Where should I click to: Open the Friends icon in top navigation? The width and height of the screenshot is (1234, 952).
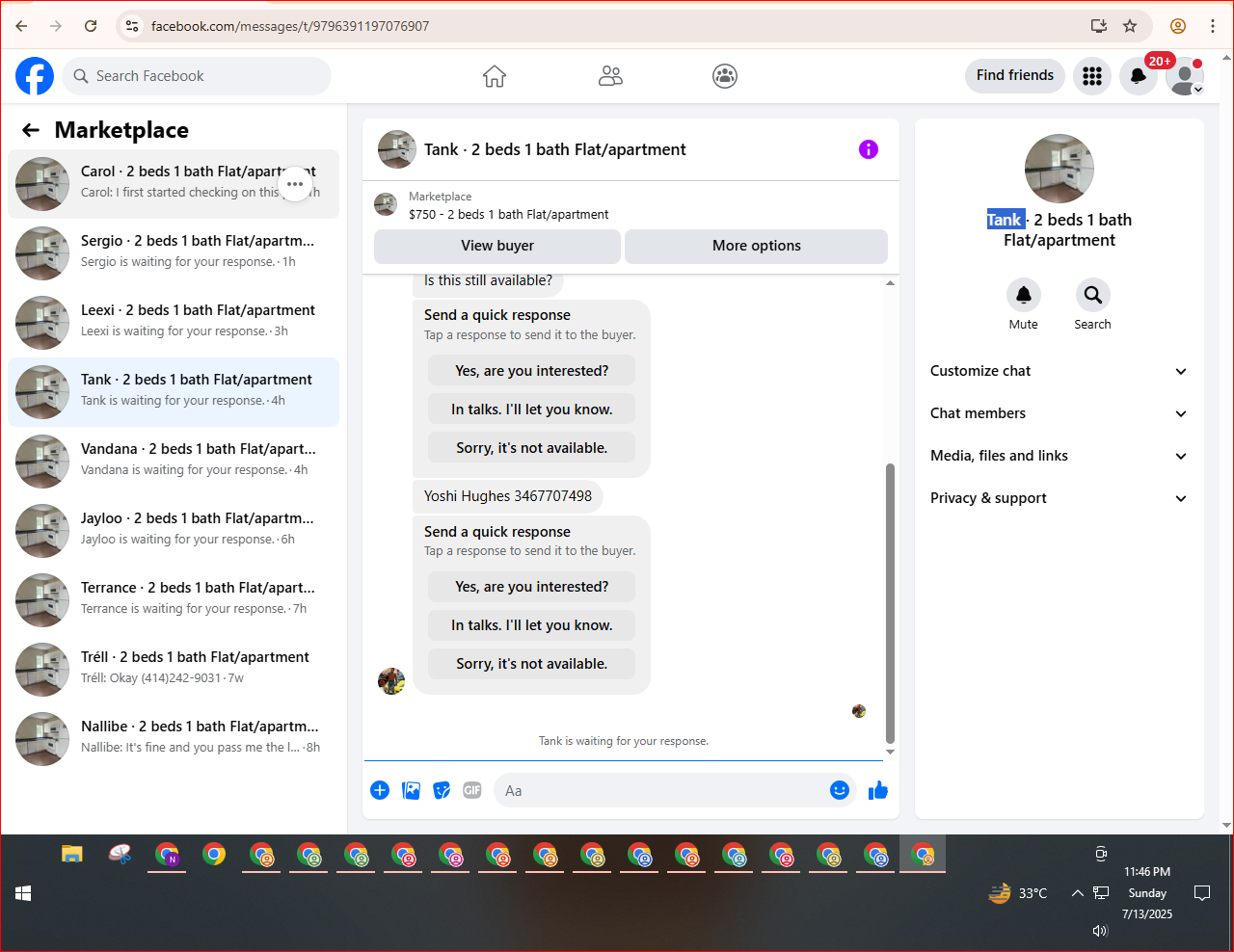pos(610,76)
